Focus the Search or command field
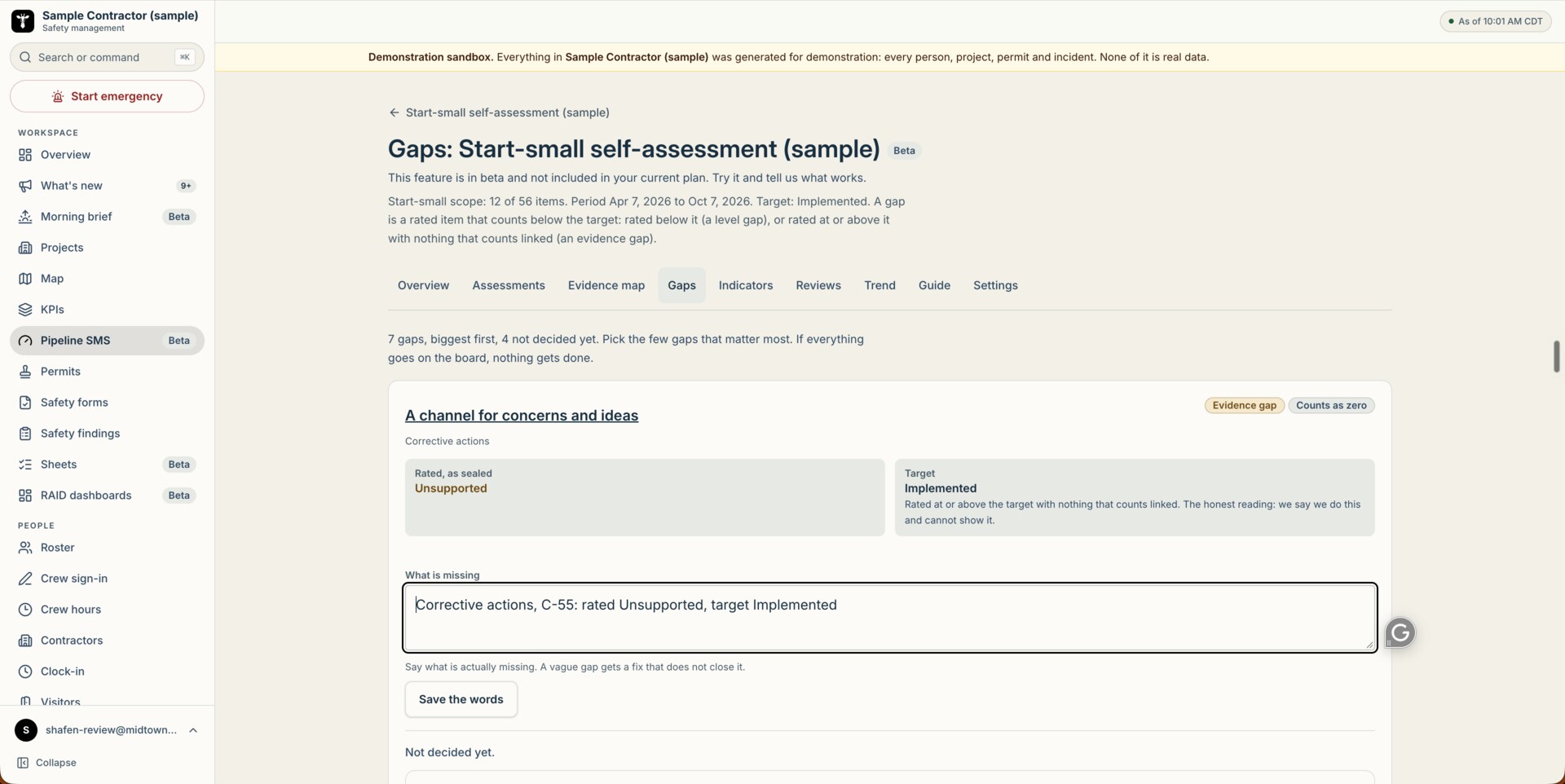Screen dimensions: 1565x784 tap(107, 57)
